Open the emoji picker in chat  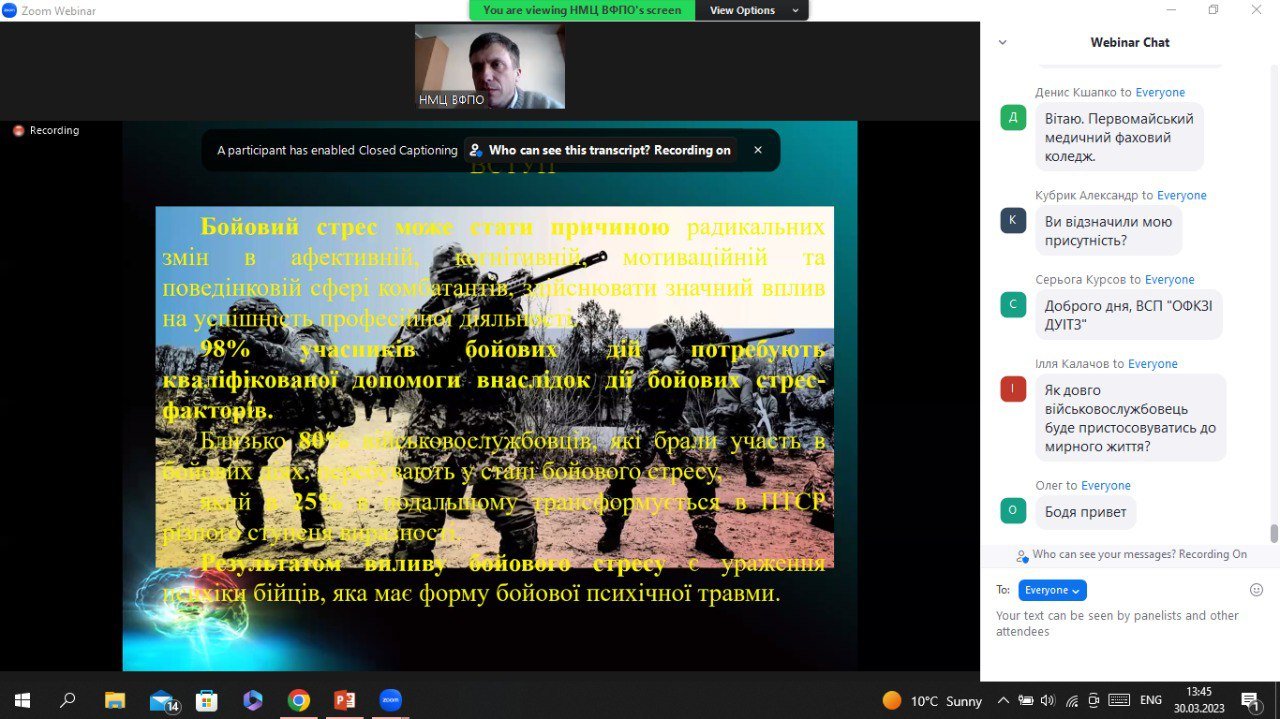(1256, 590)
